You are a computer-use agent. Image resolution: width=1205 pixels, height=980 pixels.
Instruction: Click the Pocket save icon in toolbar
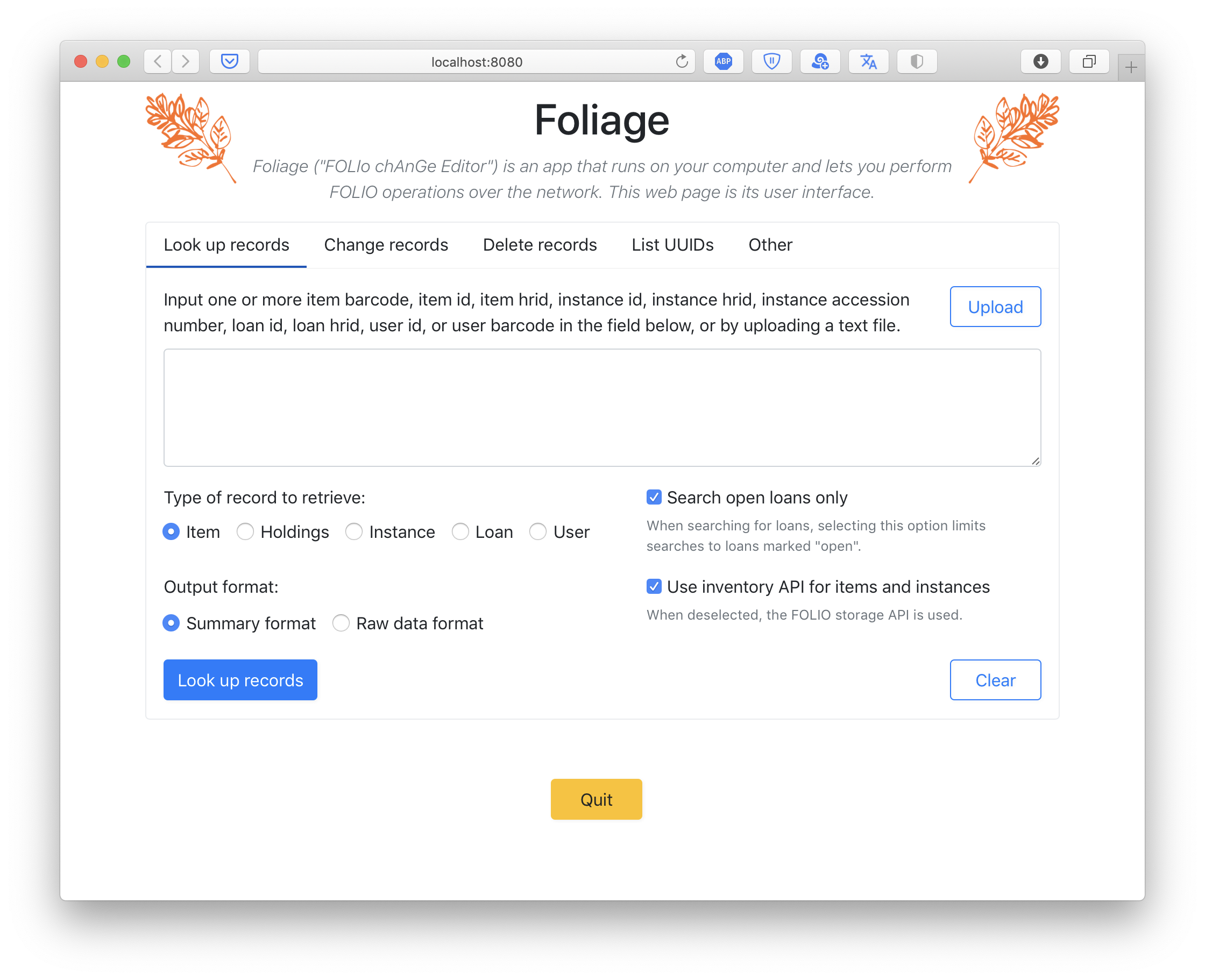(229, 61)
